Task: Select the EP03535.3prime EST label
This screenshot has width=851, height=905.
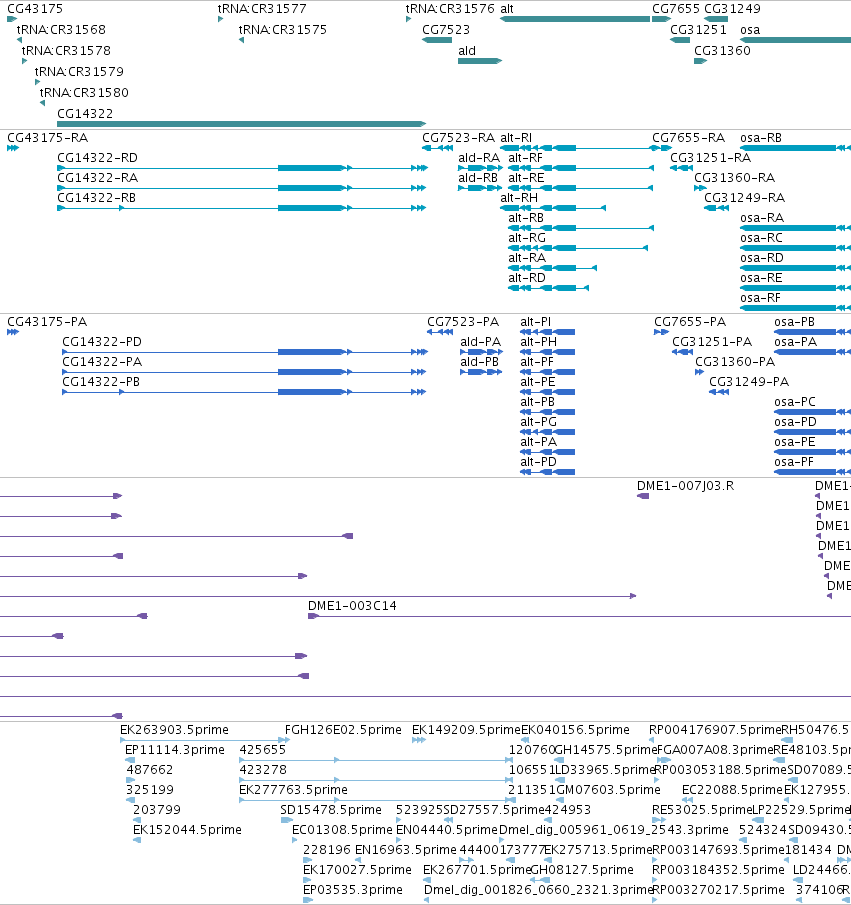Action: pos(353,889)
